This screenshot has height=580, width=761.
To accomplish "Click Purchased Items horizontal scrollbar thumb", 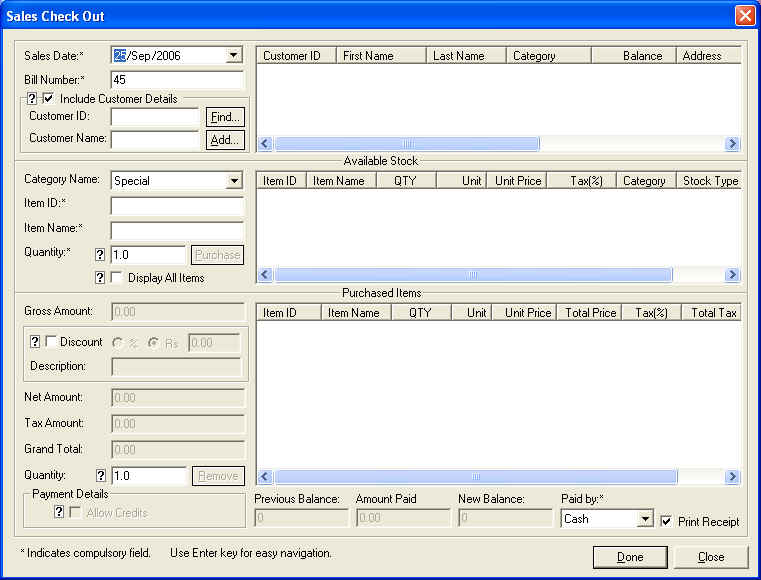I will [476, 477].
